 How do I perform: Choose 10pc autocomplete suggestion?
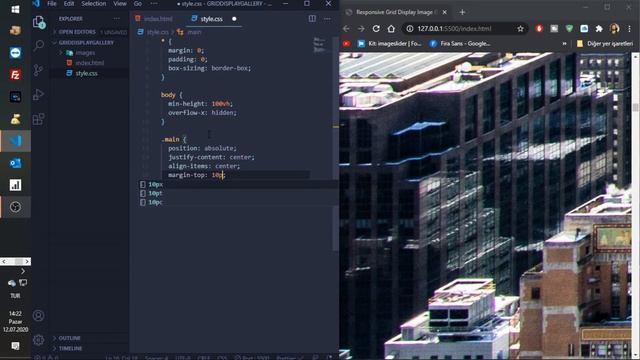(155, 202)
